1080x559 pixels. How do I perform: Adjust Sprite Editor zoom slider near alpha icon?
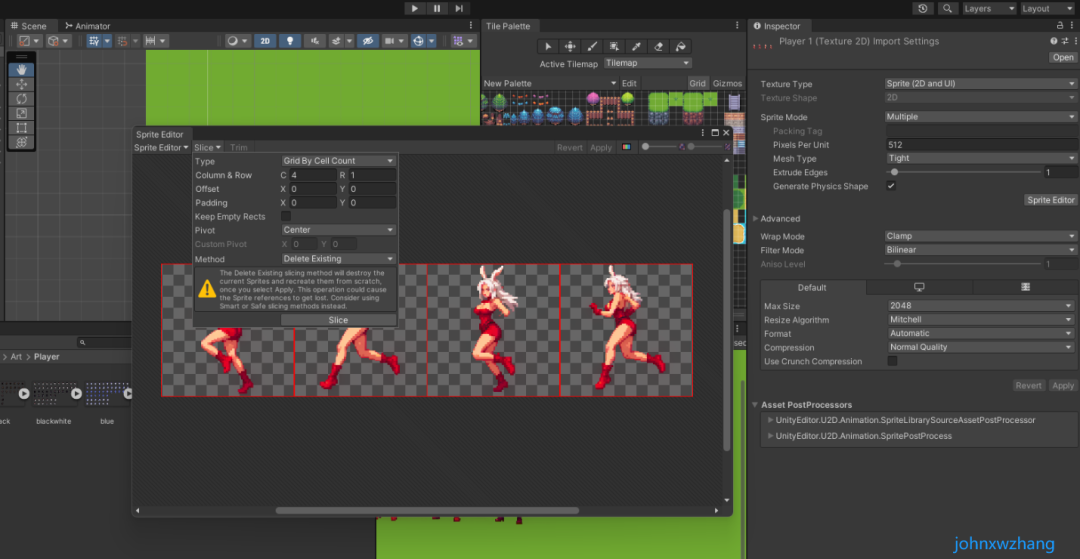click(661, 147)
